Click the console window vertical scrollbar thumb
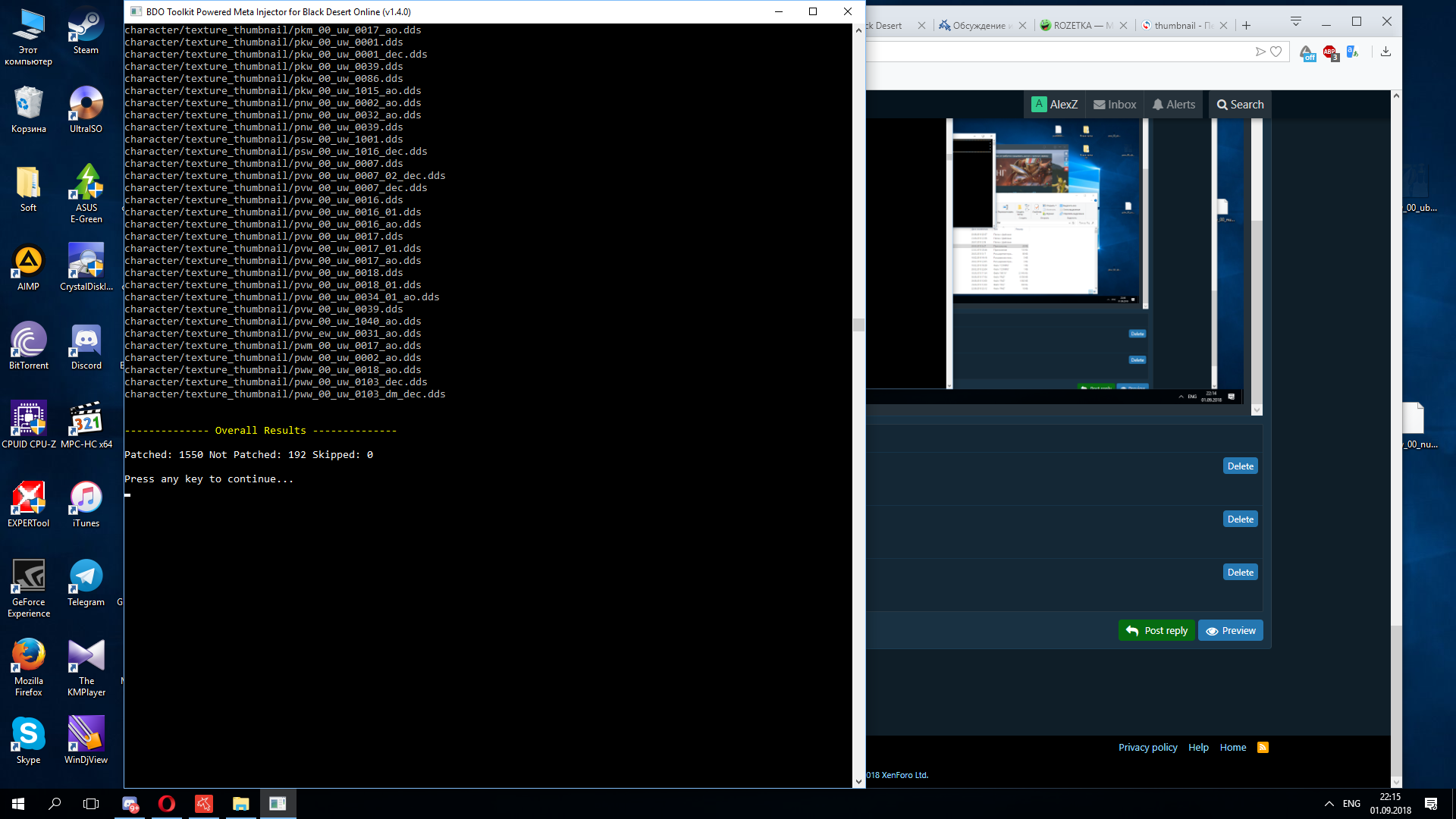The height and width of the screenshot is (819, 1456). pos(858,325)
